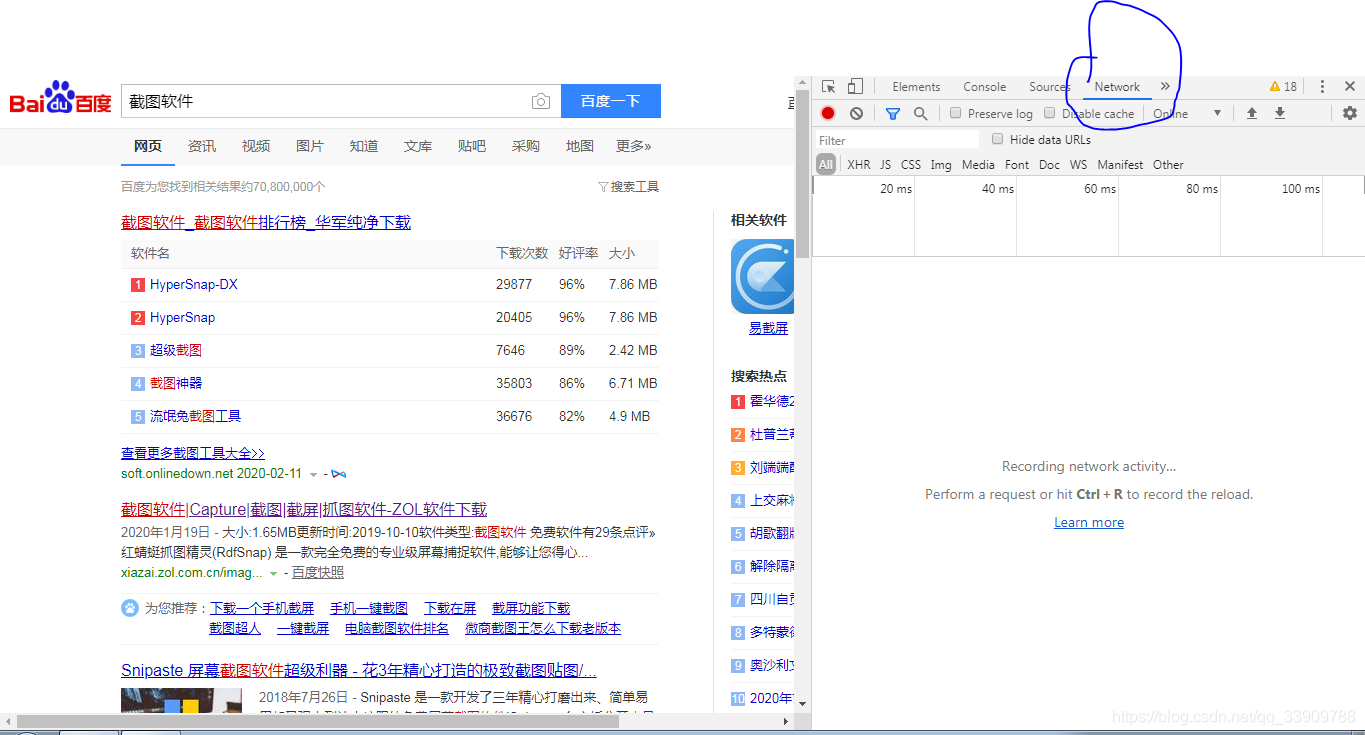Filter requests by CSS

coord(911,165)
